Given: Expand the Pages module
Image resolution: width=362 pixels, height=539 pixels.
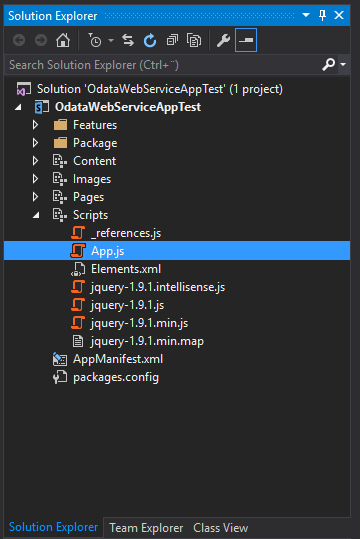Looking at the screenshot, I should pos(35,197).
